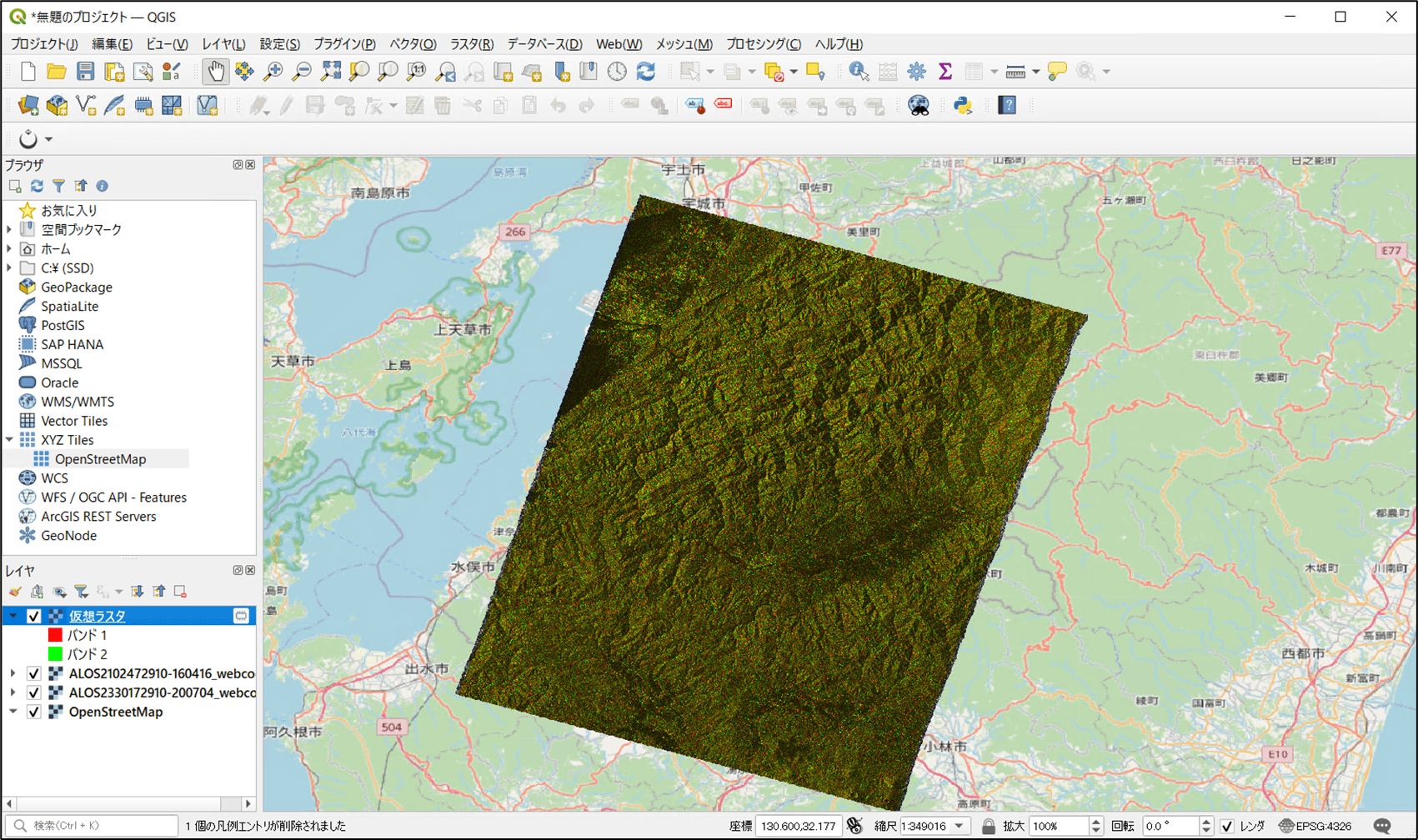This screenshot has height=840, width=1418.
Task: Open the measure line ruler tool
Action: (1015, 72)
